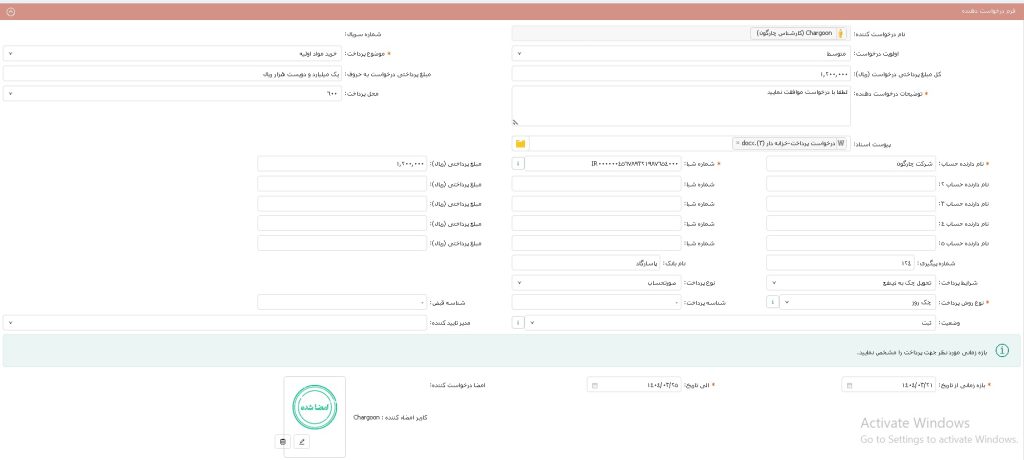Collapse the requester form section header
The height and width of the screenshot is (460, 1024).
(x=10, y=11)
